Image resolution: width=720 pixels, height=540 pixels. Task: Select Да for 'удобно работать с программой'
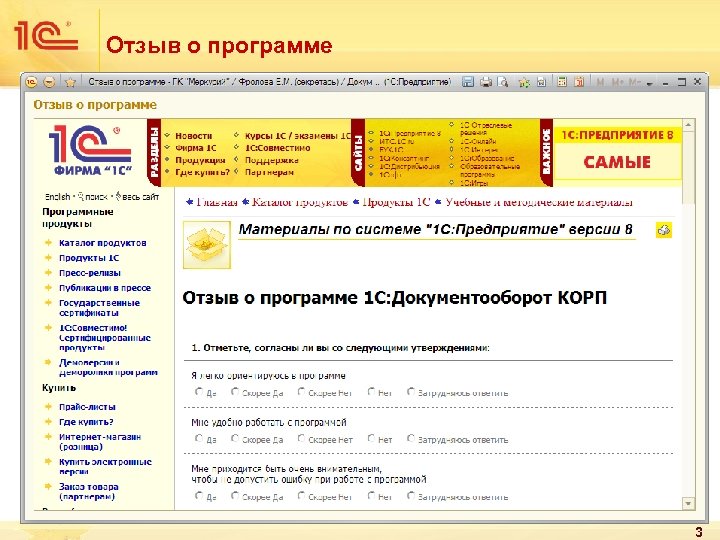[x=198, y=439]
